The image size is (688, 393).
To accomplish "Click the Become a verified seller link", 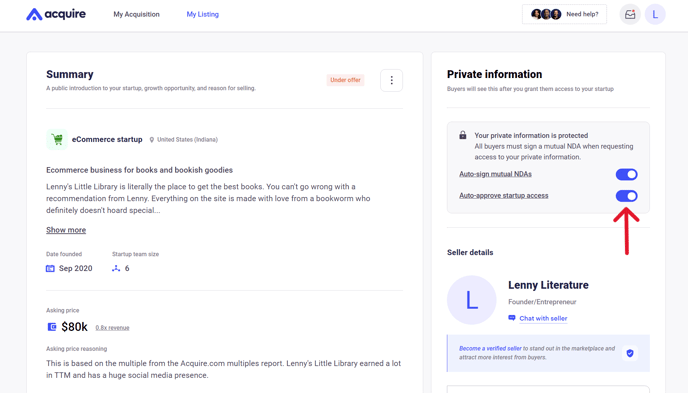I will pyautogui.click(x=490, y=348).
